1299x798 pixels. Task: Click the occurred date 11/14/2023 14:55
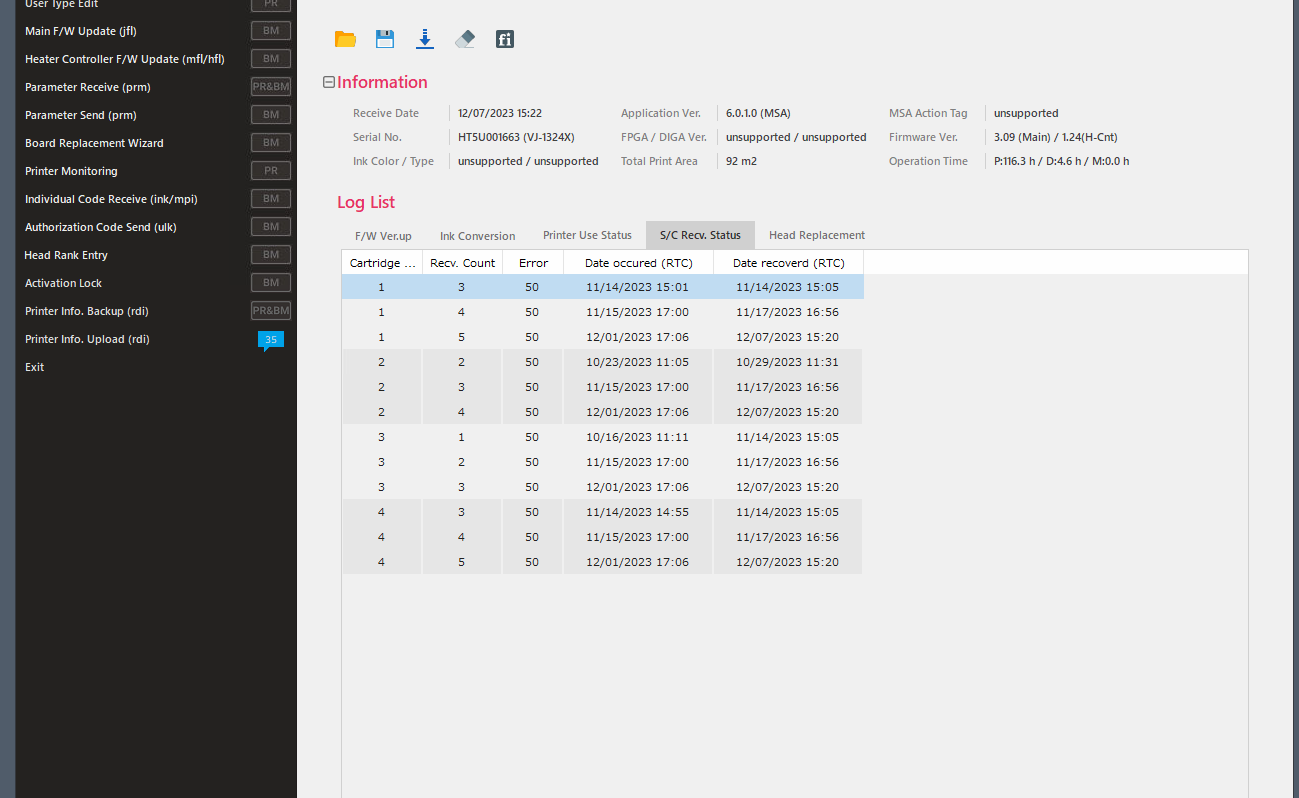(637, 512)
